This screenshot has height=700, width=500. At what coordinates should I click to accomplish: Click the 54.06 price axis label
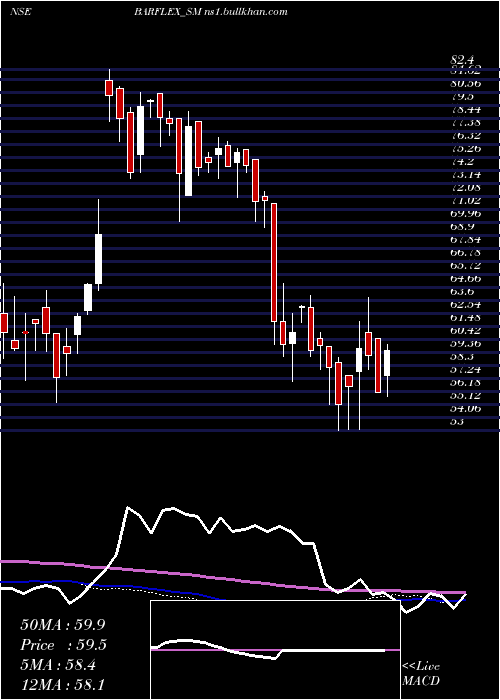(x=466, y=408)
